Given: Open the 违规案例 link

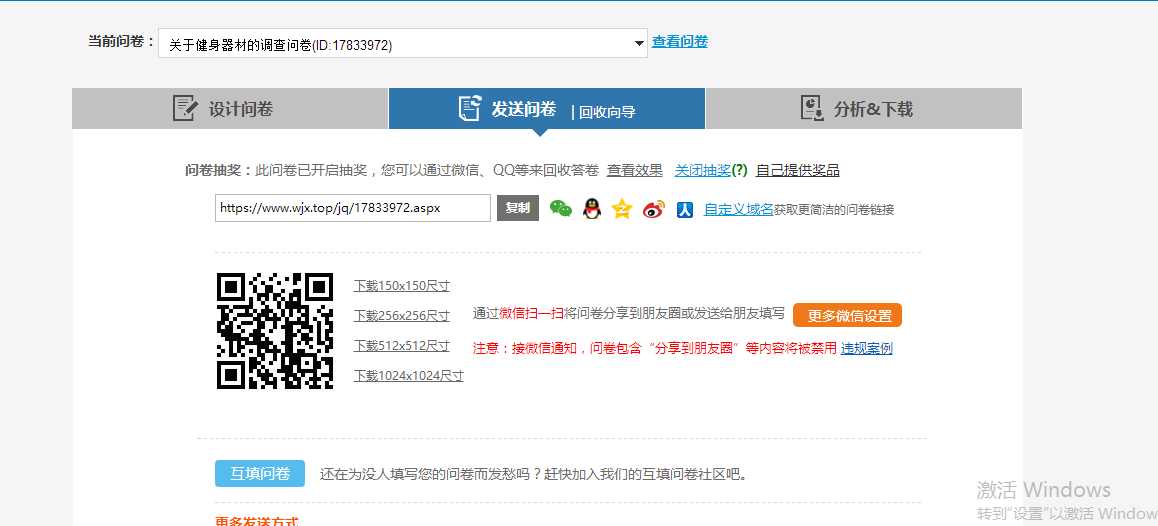Looking at the screenshot, I should coord(866,348).
